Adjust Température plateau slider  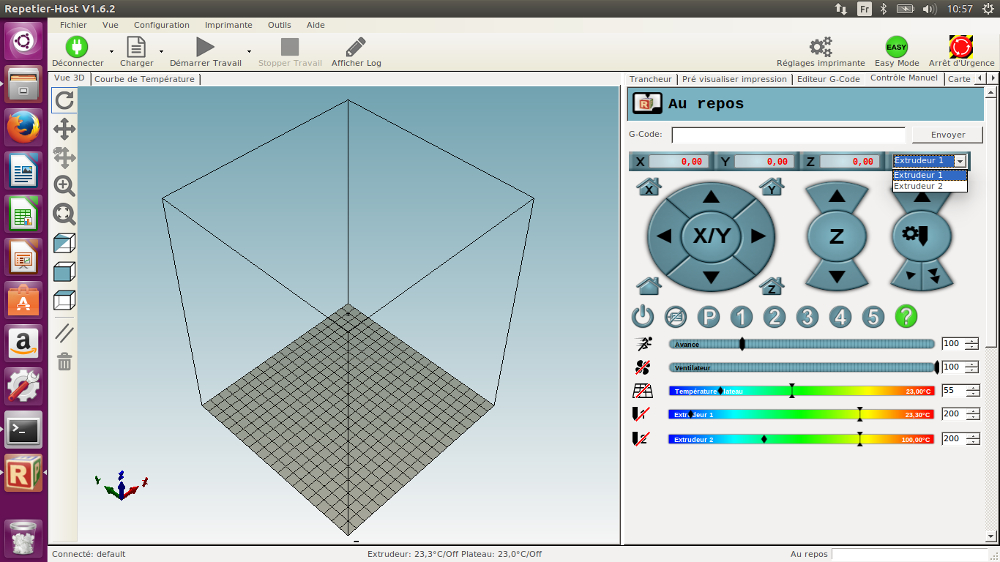point(802,391)
